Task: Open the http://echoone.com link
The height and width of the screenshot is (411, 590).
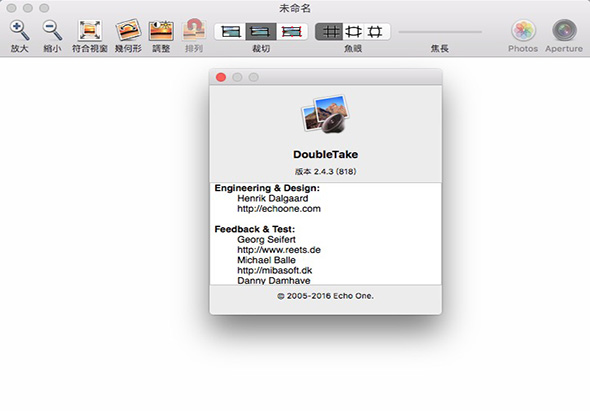Action: (279, 209)
